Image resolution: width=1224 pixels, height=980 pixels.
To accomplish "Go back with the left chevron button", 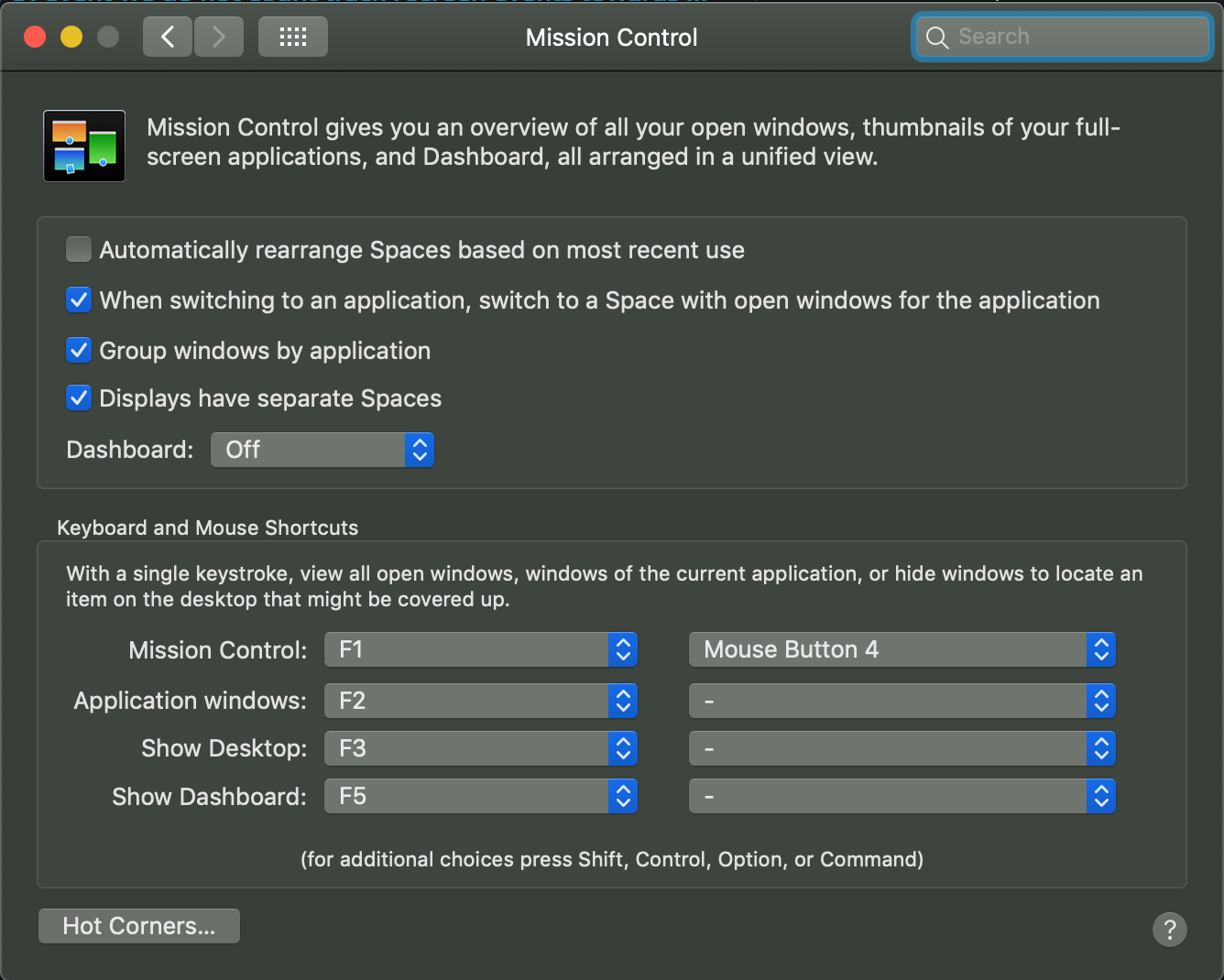I will [168, 37].
